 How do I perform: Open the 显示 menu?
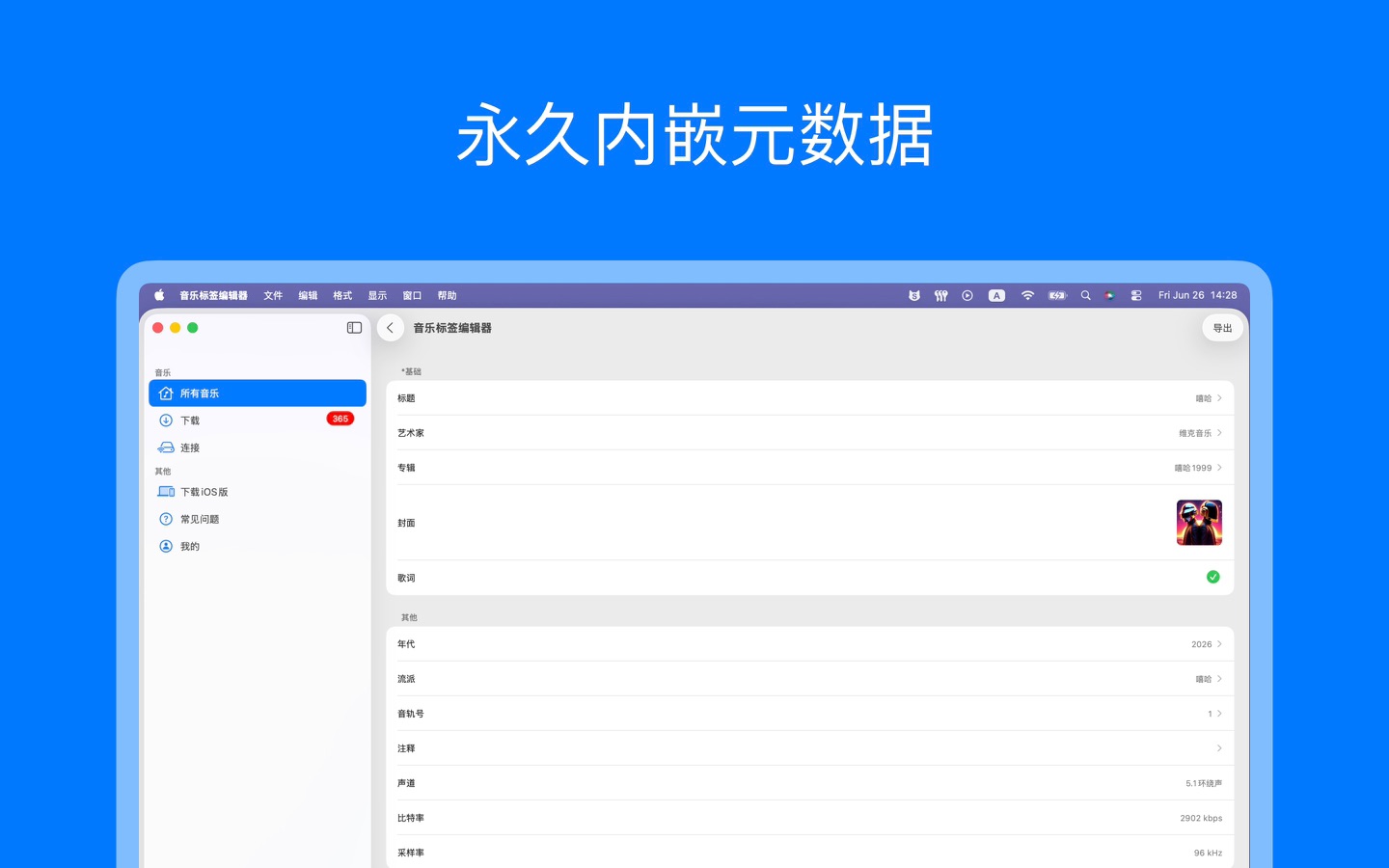[x=377, y=295]
